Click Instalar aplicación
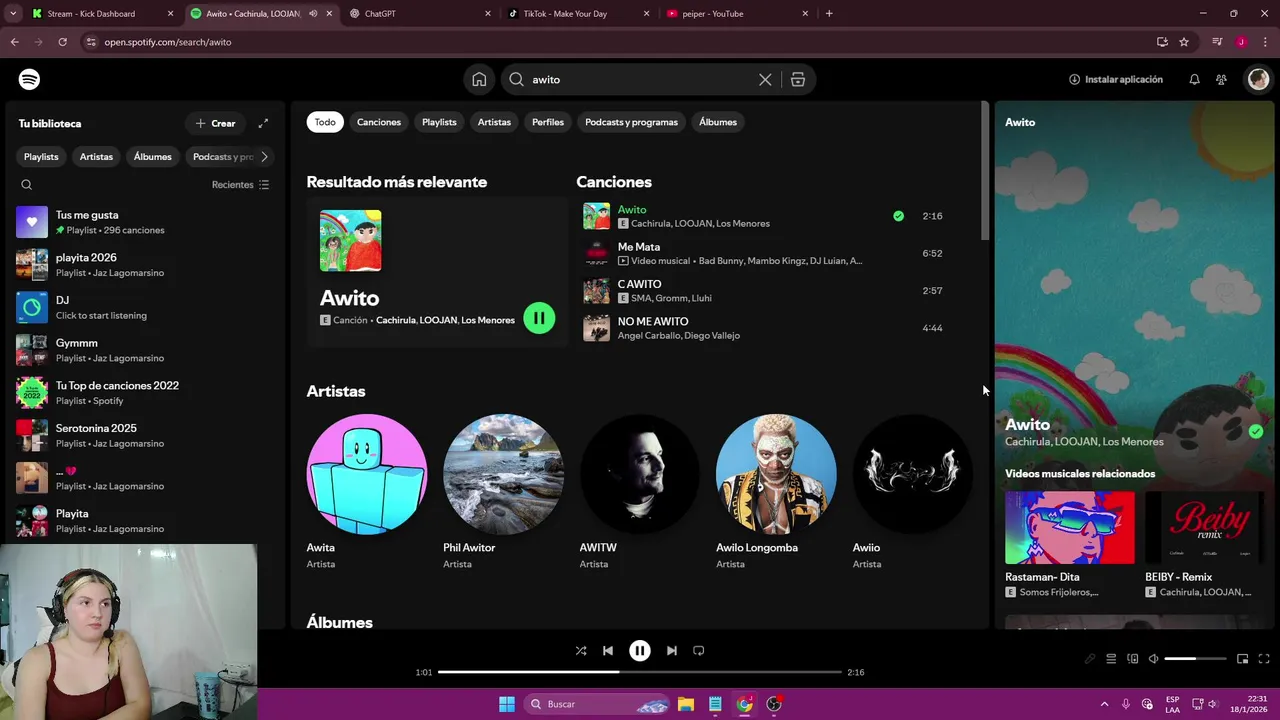The width and height of the screenshot is (1280, 720). click(1116, 79)
